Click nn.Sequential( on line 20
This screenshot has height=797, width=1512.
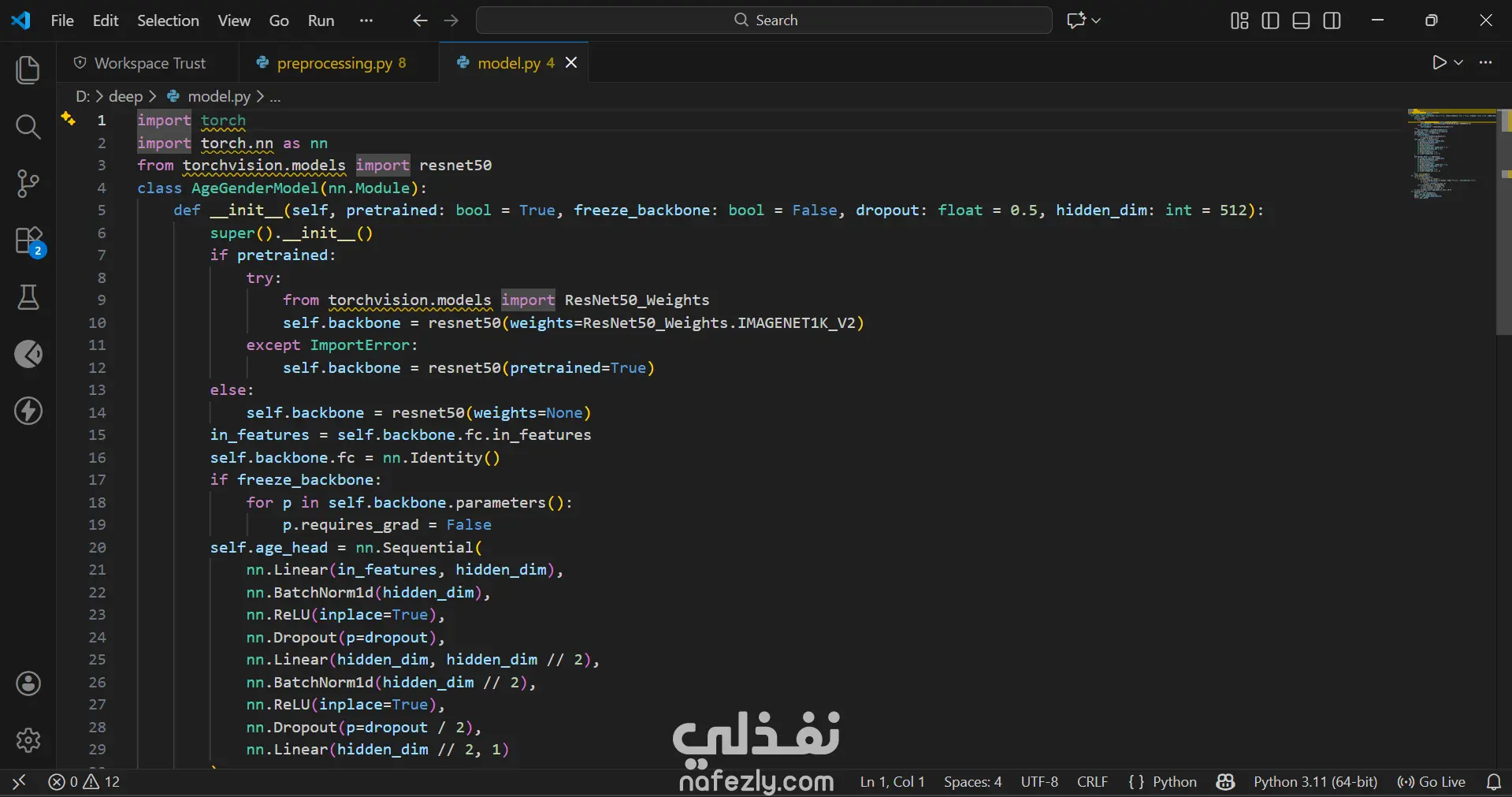(418, 547)
